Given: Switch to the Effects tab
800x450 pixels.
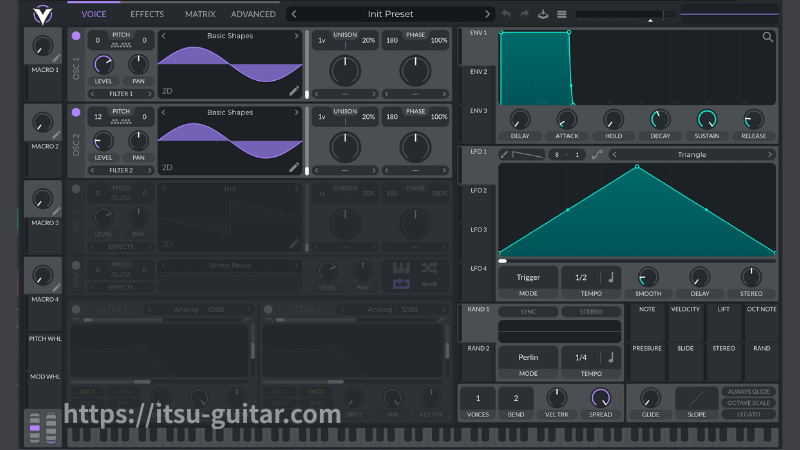Looking at the screenshot, I should (x=147, y=14).
